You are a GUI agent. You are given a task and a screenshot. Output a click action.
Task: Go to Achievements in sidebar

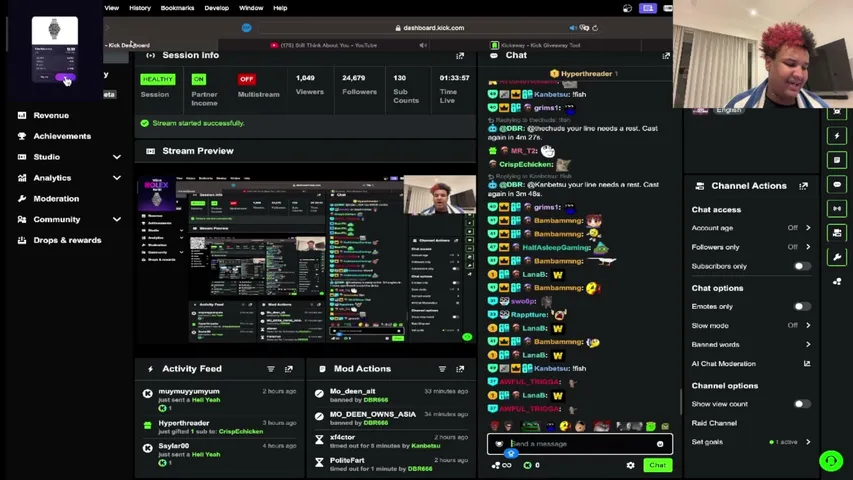62,136
